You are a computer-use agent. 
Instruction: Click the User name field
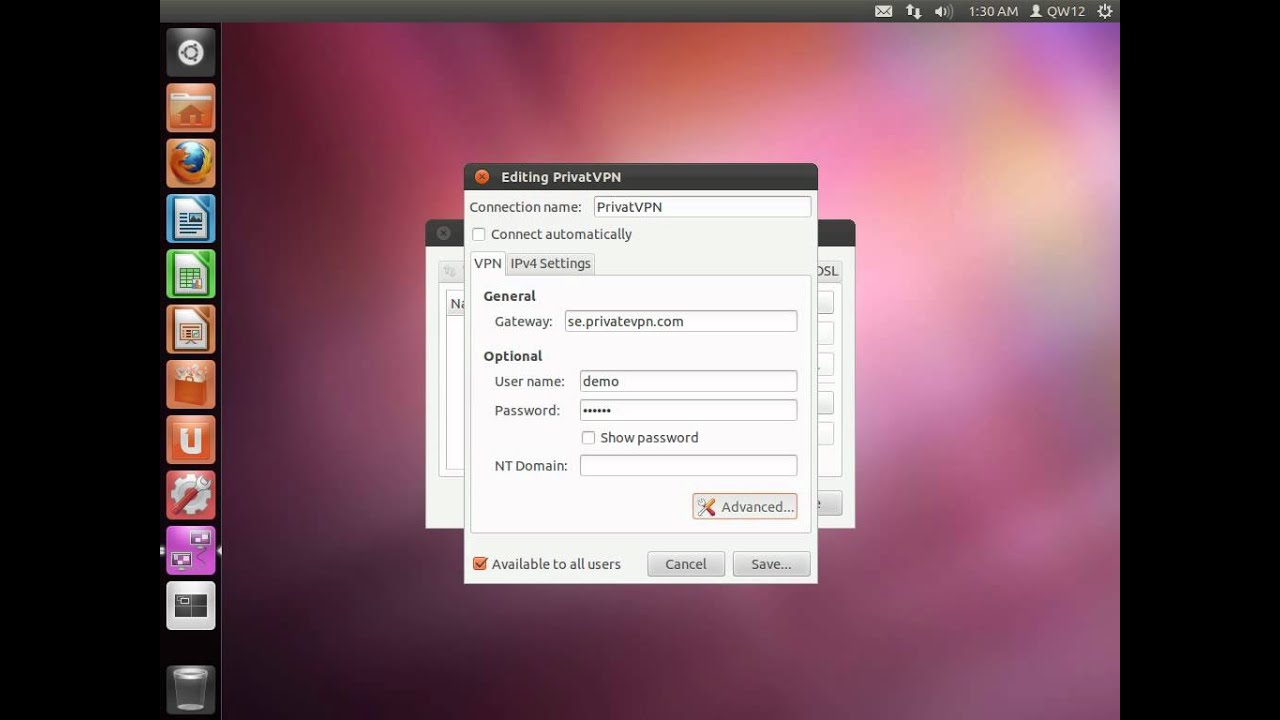(688, 381)
